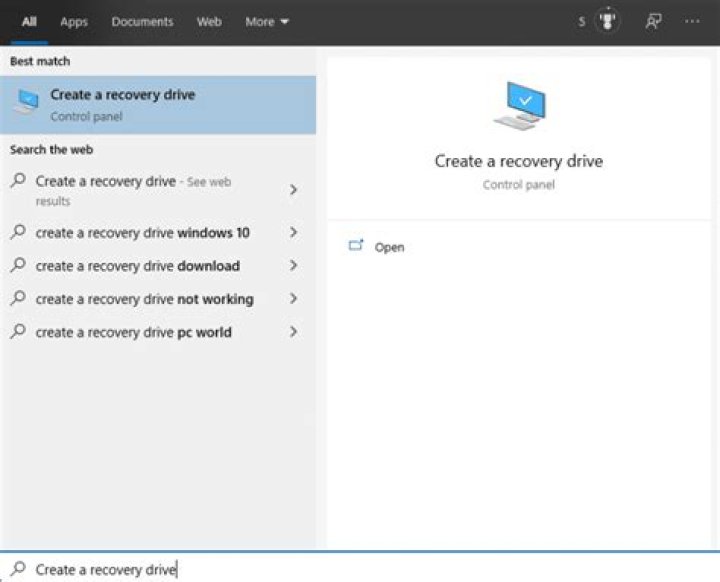The height and width of the screenshot is (582, 720).
Task: Click search icon beside 'download' suggestion
Action: point(18,264)
